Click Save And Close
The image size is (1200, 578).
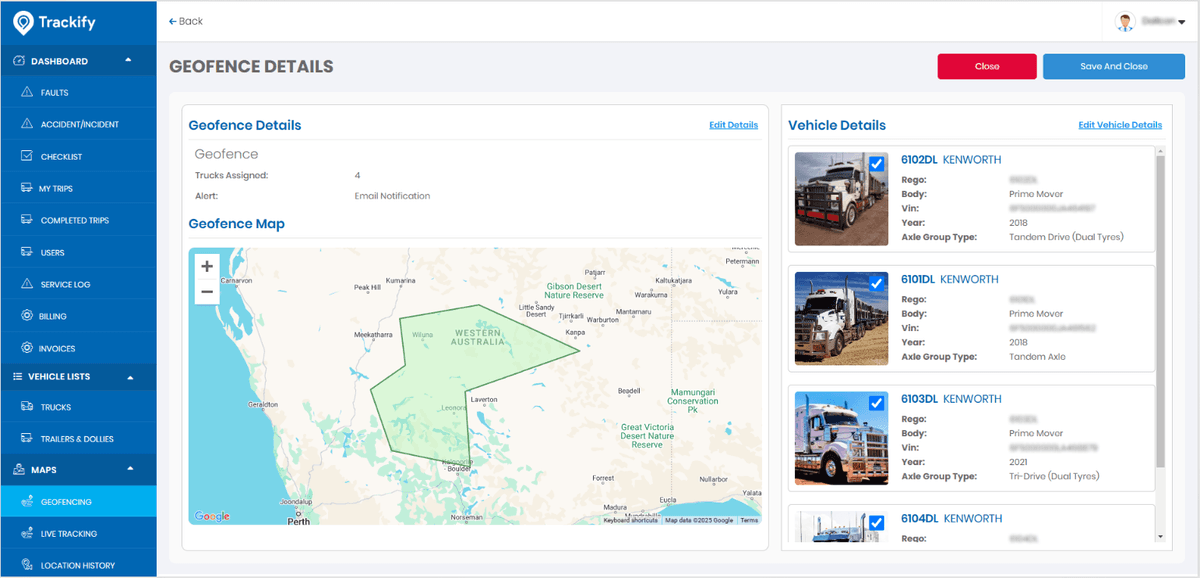coord(1113,66)
